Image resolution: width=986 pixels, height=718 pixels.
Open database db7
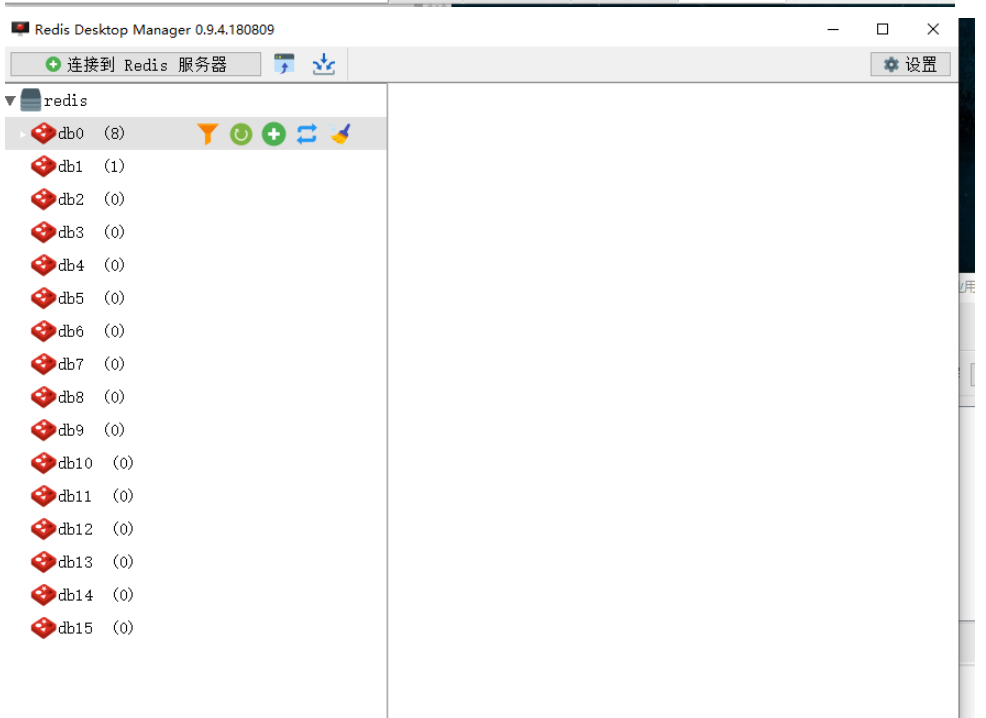click(x=71, y=365)
